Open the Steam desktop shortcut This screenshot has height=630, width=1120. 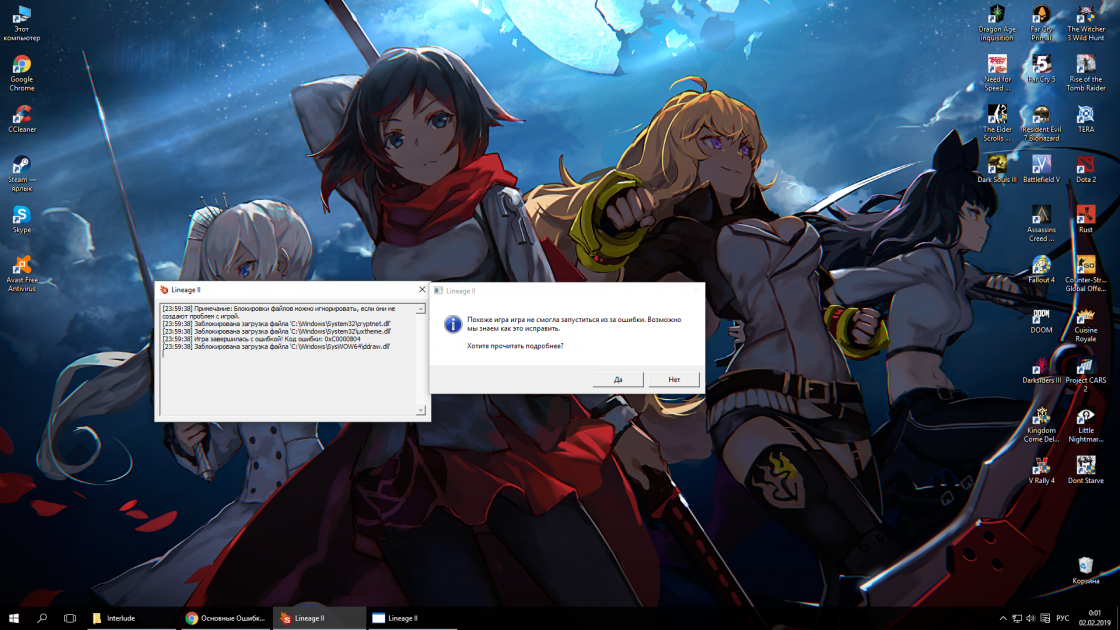pyautogui.click(x=21, y=166)
